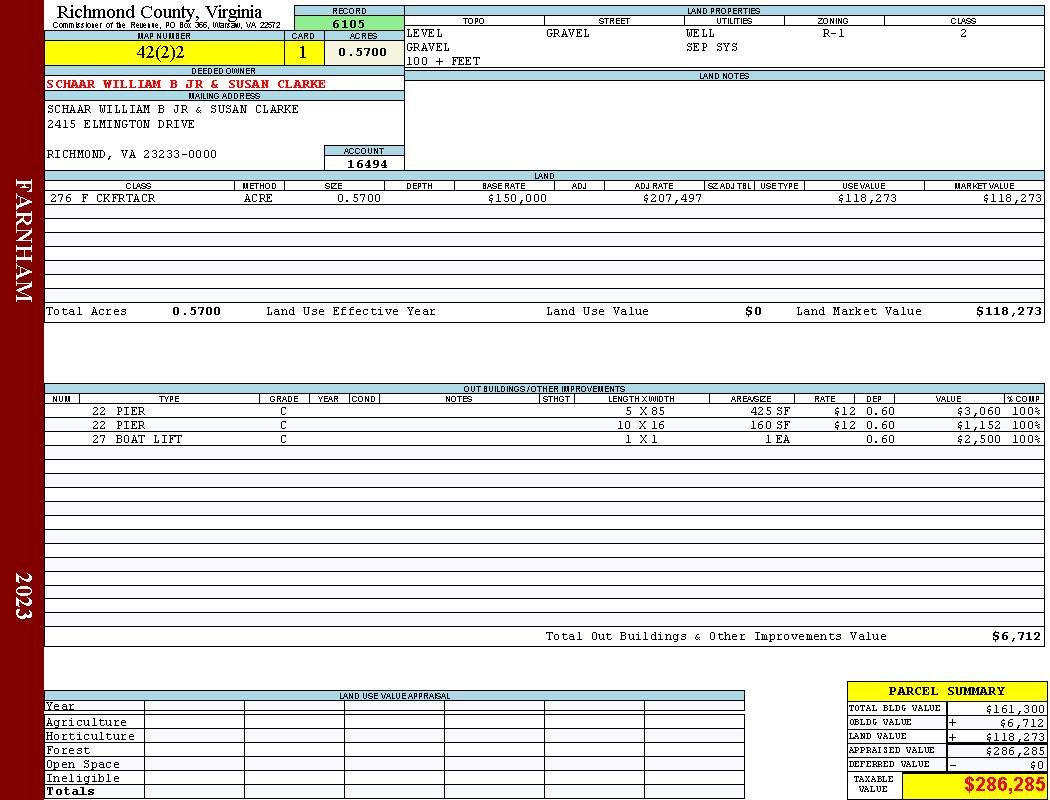Click zoning value R-1
This screenshot has height=800, width=1050.
(834, 33)
